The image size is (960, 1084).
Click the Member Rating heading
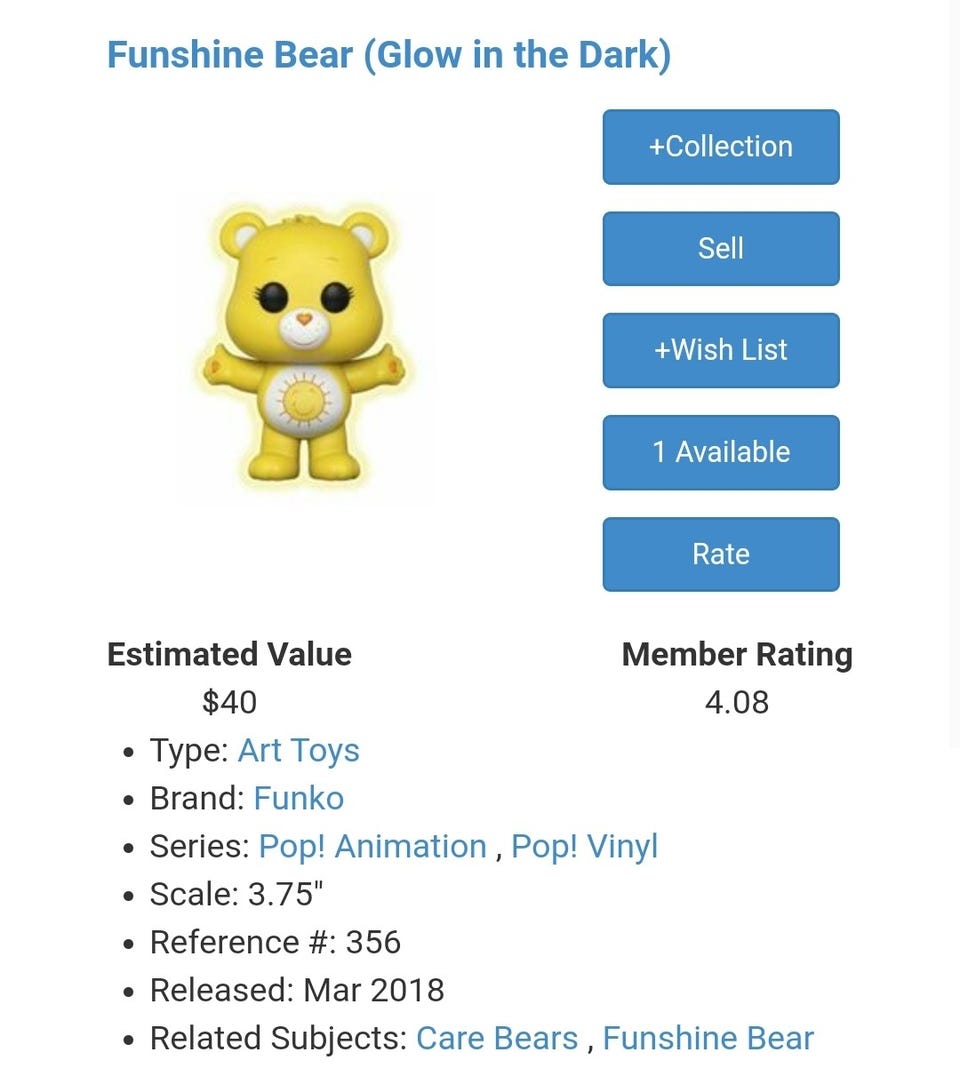click(737, 655)
